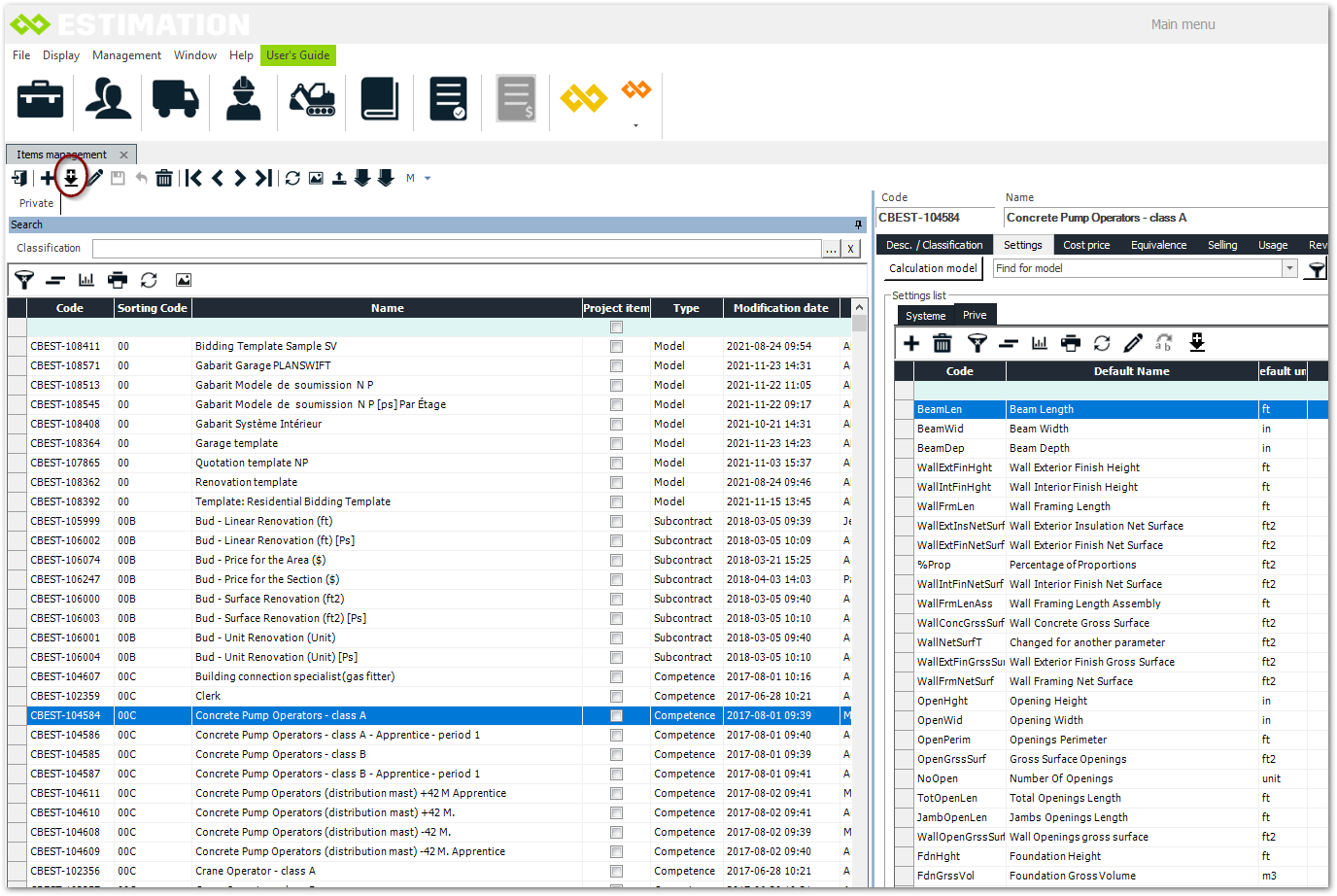The image size is (1337, 896).
Task: Click the pencil edit icon in the settings list toolbar
Action: (1133, 343)
